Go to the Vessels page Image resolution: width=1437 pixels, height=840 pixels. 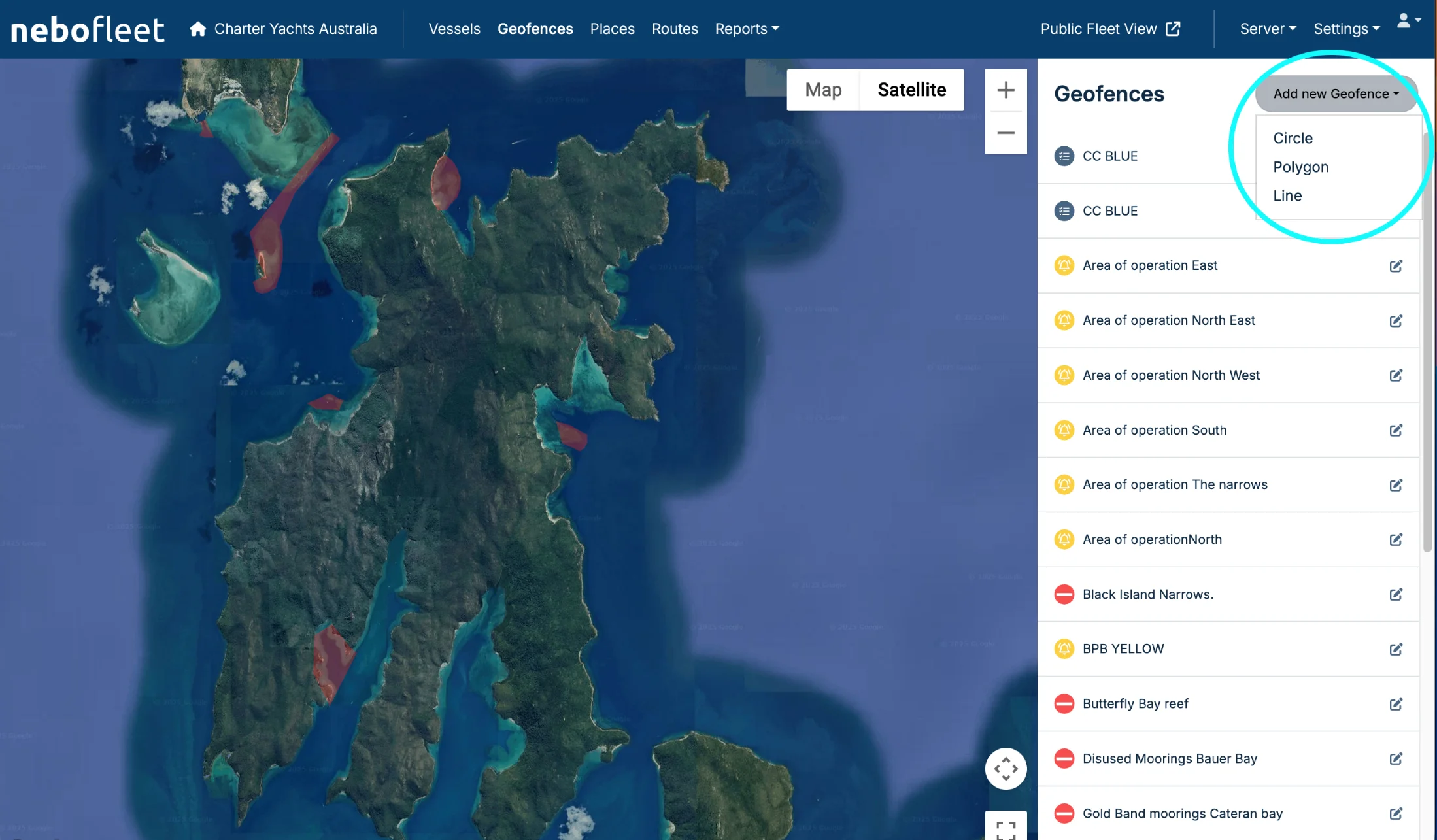click(x=454, y=29)
